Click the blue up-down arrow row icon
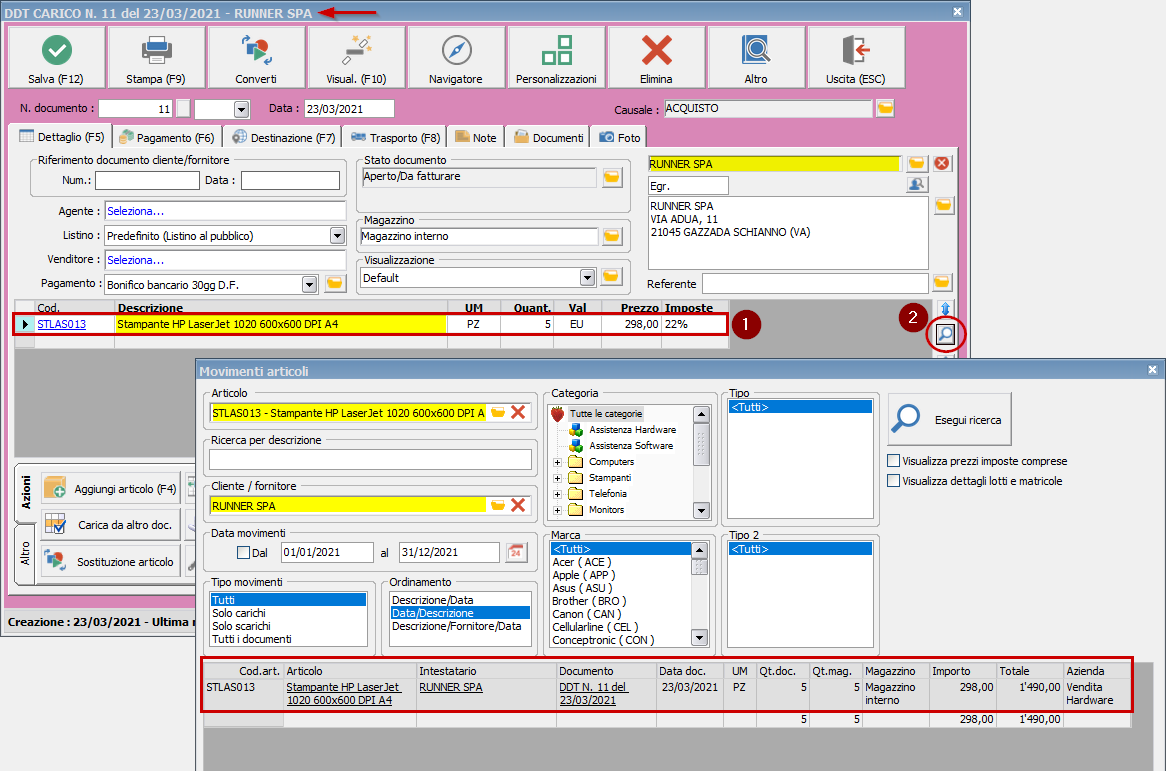This screenshot has width=1166, height=771. (945, 309)
